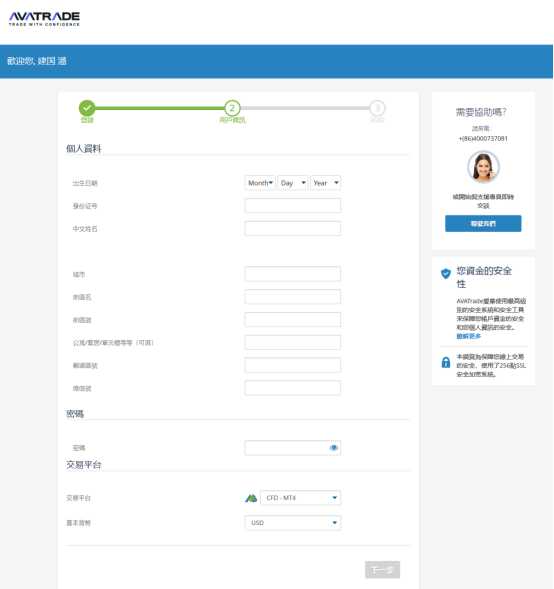Click the blue shield security icon
Image resolution: width=554 pixels, height=589 pixels.
click(446, 273)
